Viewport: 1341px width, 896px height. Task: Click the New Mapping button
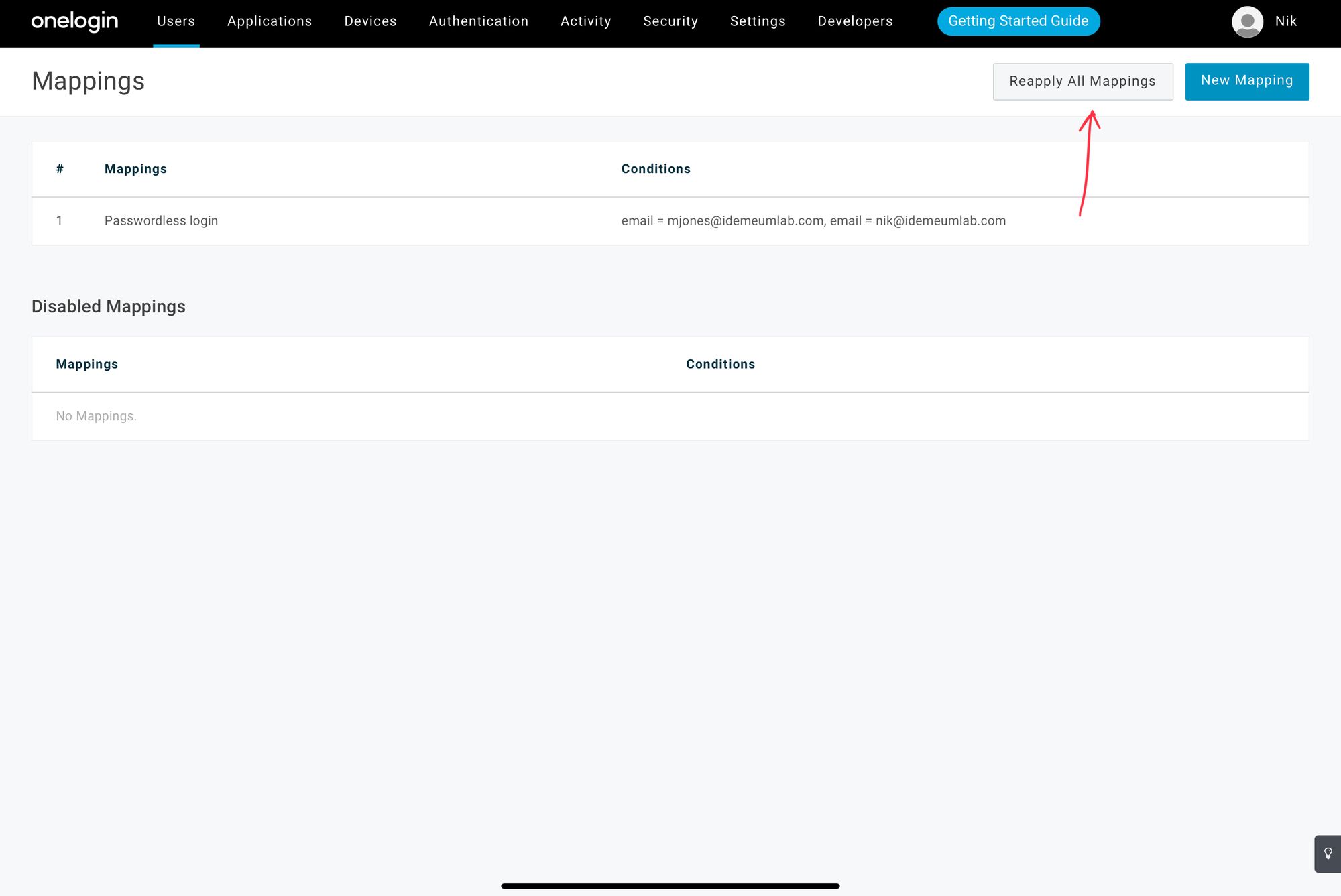(x=1247, y=81)
